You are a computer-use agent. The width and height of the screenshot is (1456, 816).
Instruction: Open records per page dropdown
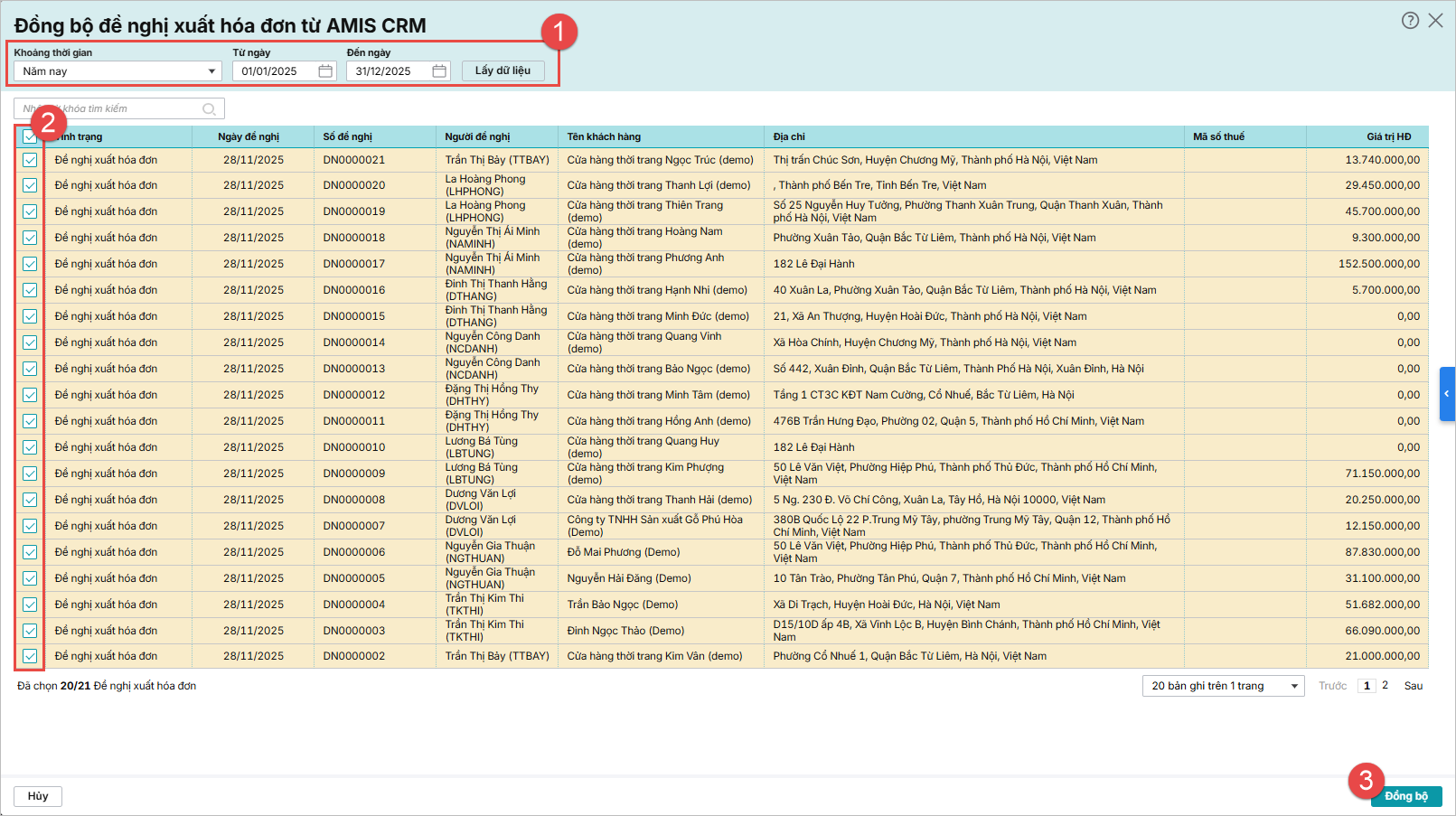point(1223,686)
